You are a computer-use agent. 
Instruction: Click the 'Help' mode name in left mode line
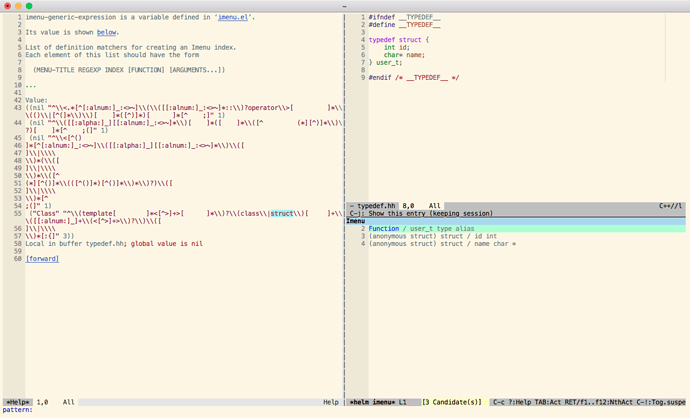[x=331, y=402]
